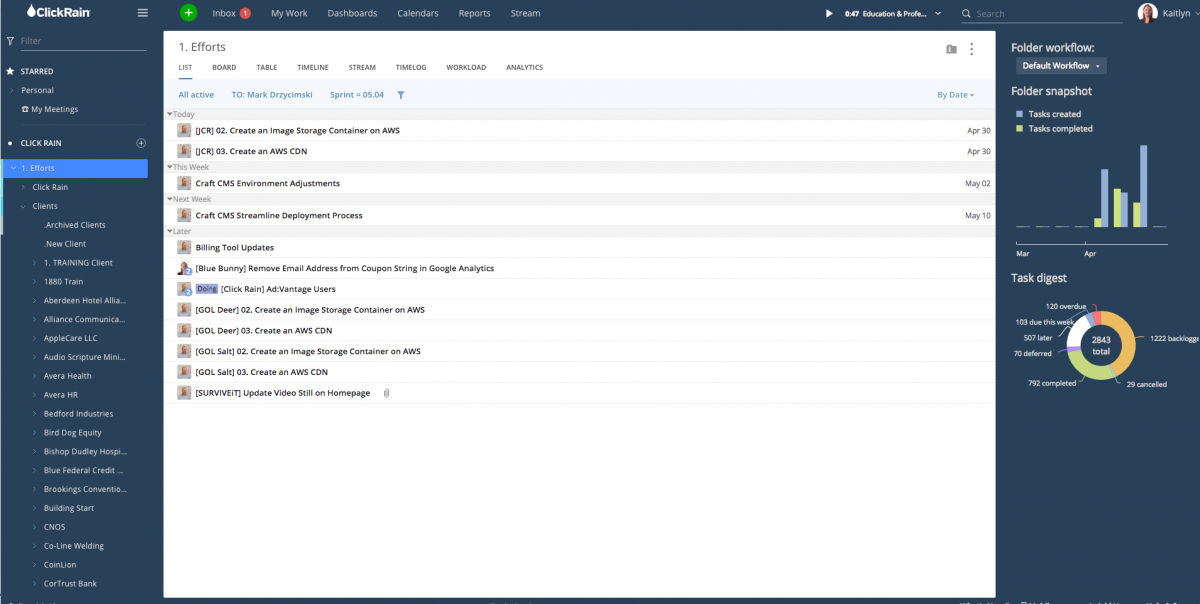Click the Tasks created legend swatch
This screenshot has height=604, width=1200.
(x=1020, y=114)
